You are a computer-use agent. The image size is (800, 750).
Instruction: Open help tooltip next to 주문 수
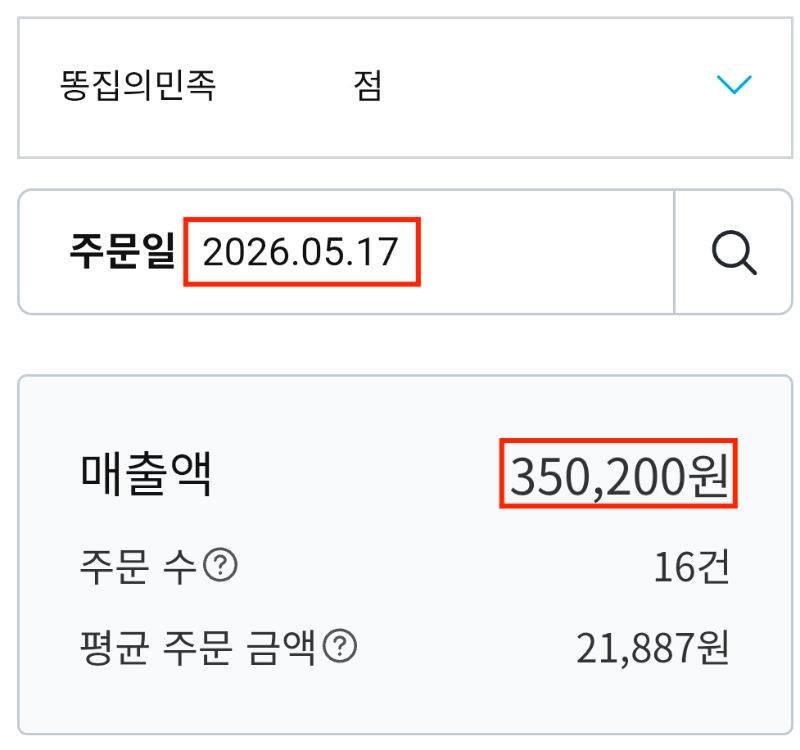[x=220, y=565]
